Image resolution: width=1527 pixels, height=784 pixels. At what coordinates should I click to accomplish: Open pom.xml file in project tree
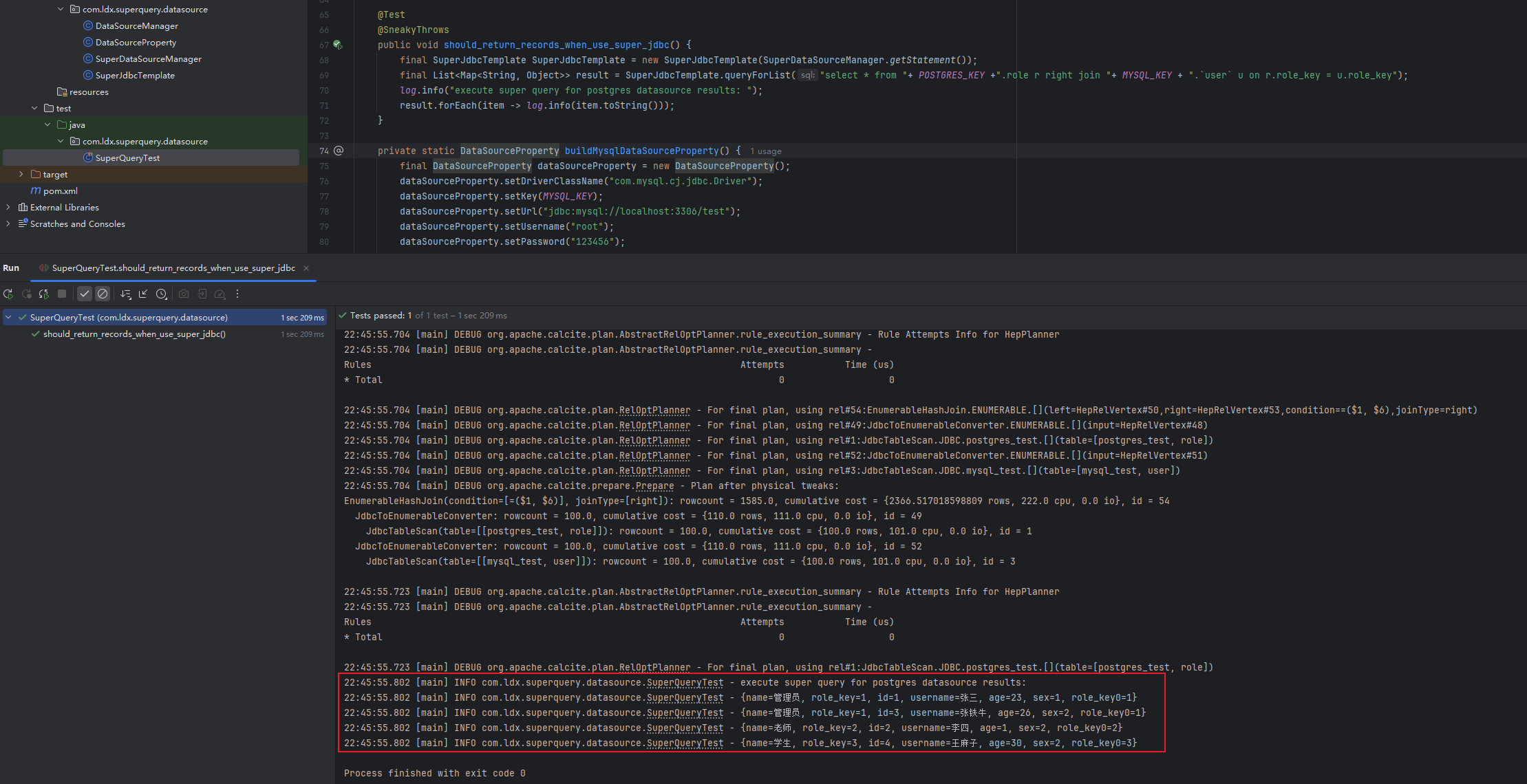click(60, 191)
